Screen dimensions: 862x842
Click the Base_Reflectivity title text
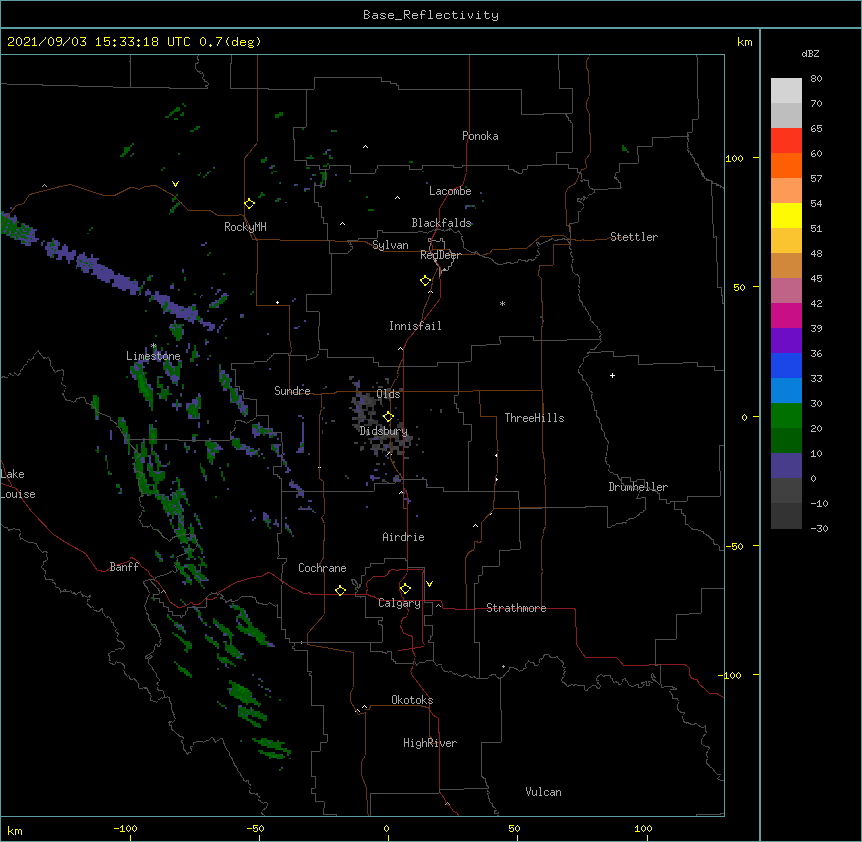[x=431, y=15]
